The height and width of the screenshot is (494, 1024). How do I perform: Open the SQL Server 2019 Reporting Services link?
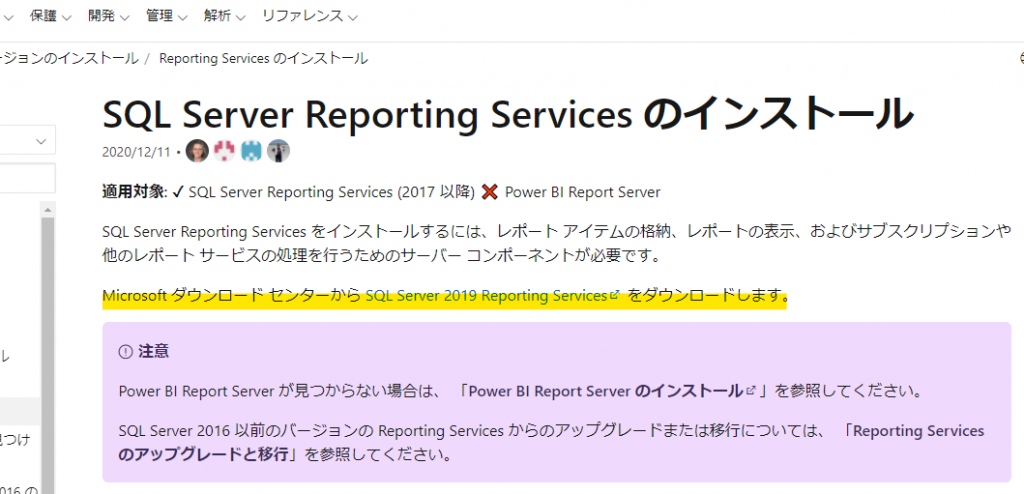486,296
